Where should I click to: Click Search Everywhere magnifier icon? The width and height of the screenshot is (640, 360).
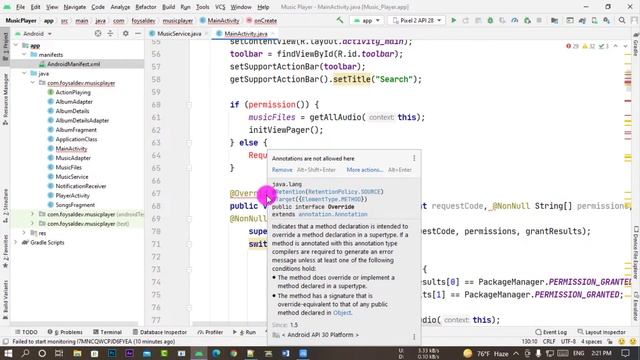[622, 20]
